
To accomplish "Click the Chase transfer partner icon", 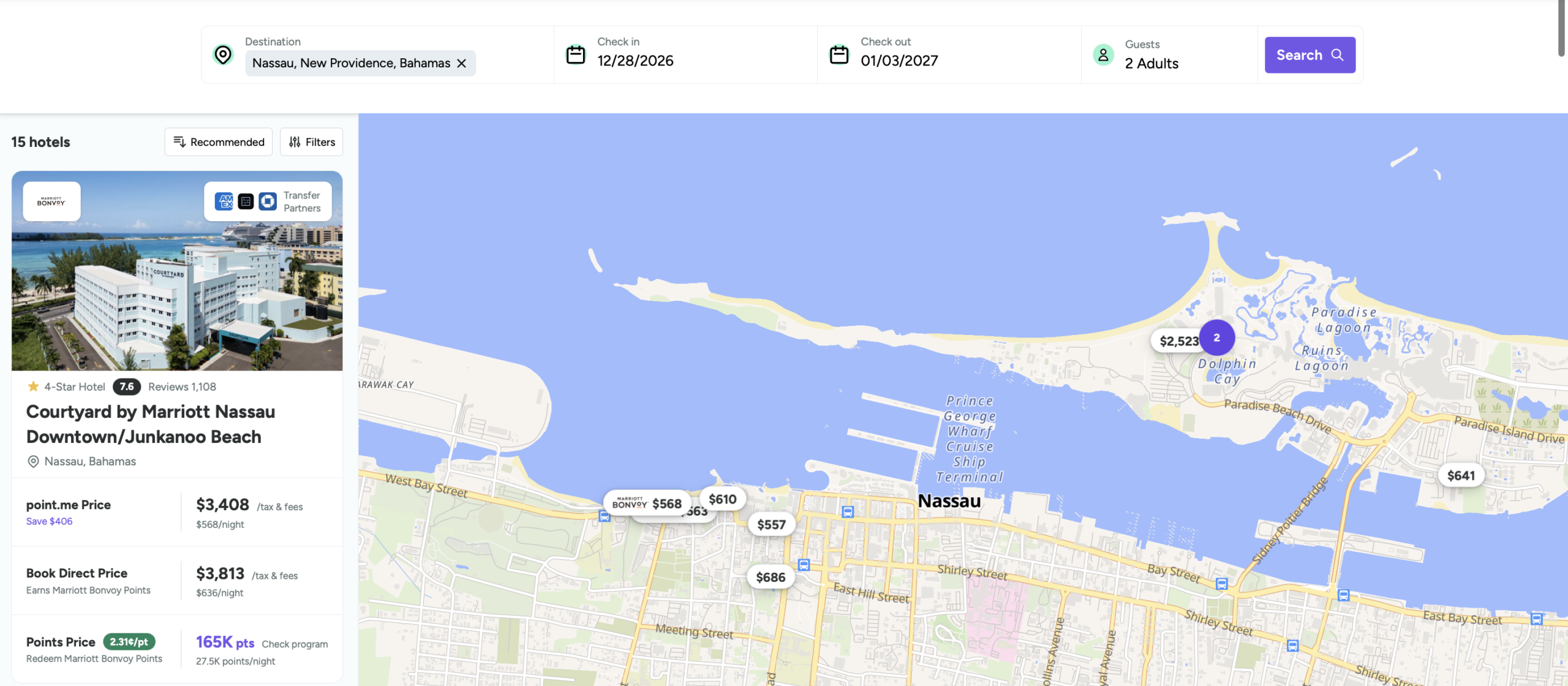I will (268, 201).
